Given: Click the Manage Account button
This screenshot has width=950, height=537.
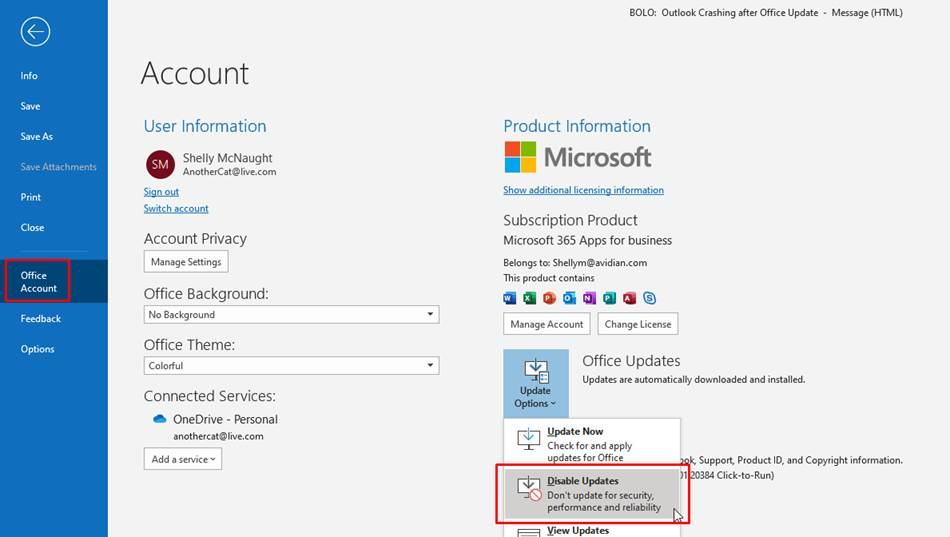Looking at the screenshot, I should click(x=546, y=324).
